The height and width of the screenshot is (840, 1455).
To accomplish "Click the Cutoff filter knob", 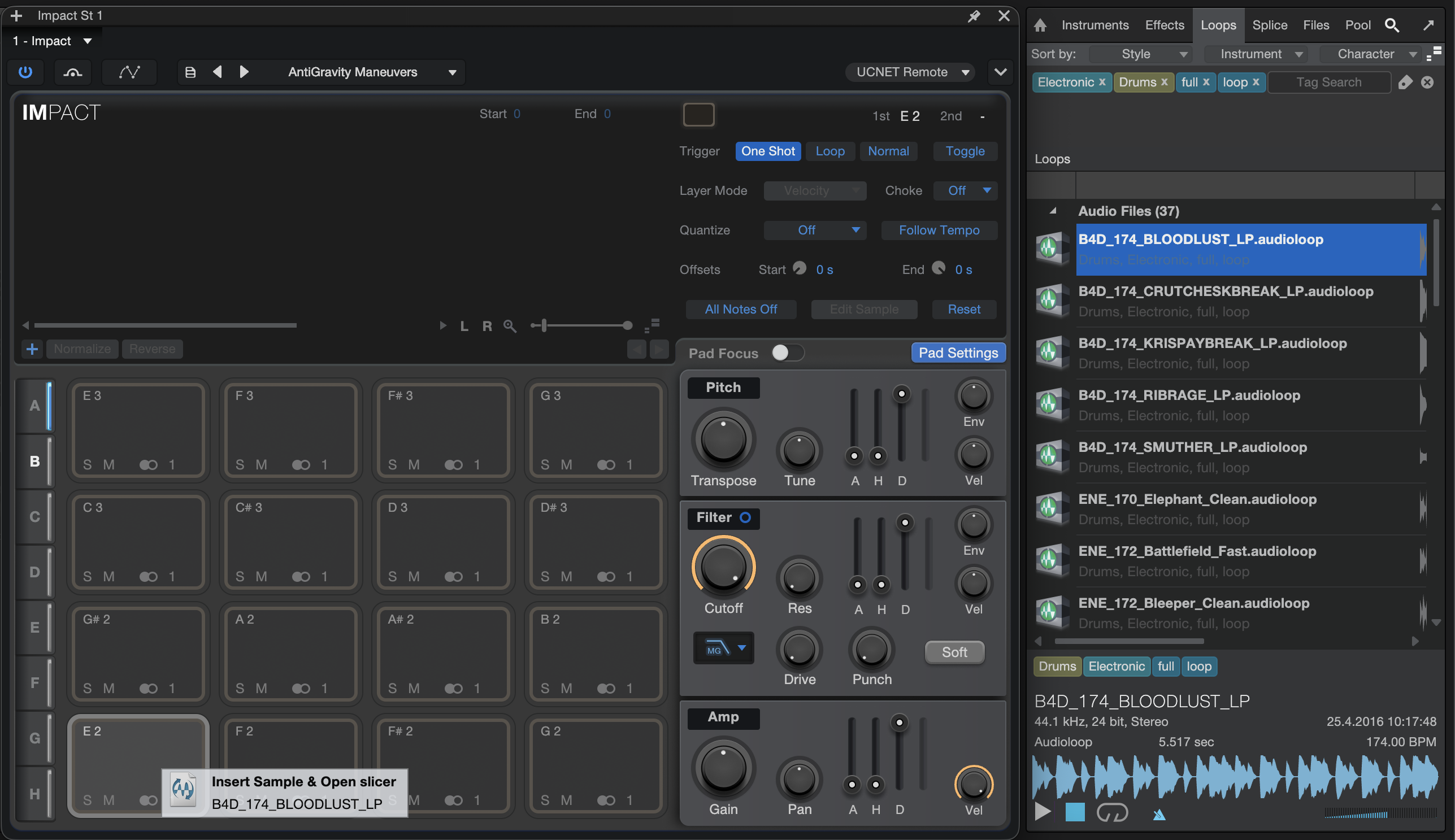I will point(723,567).
